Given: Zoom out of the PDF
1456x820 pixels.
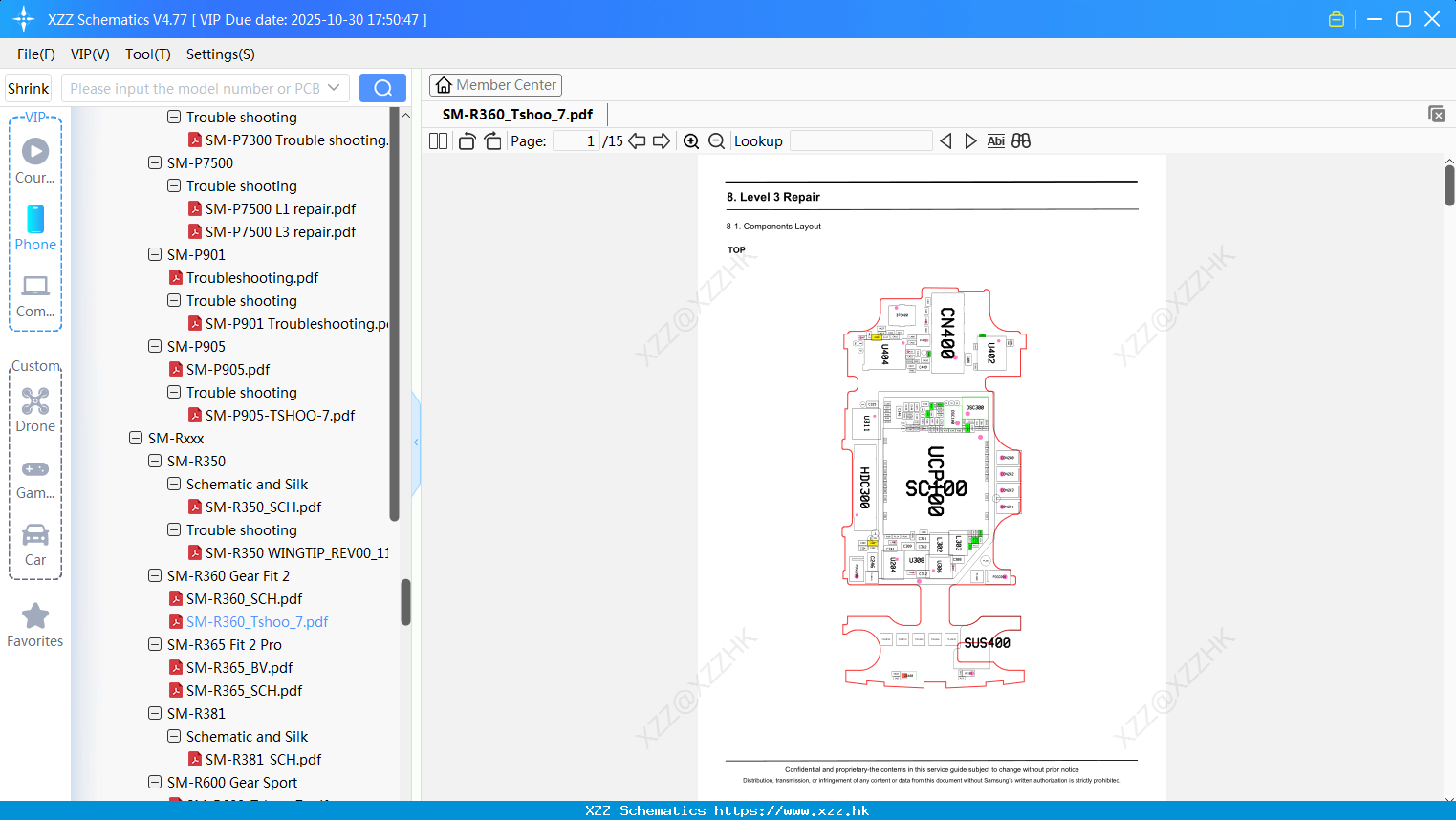Looking at the screenshot, I should 717,140.
